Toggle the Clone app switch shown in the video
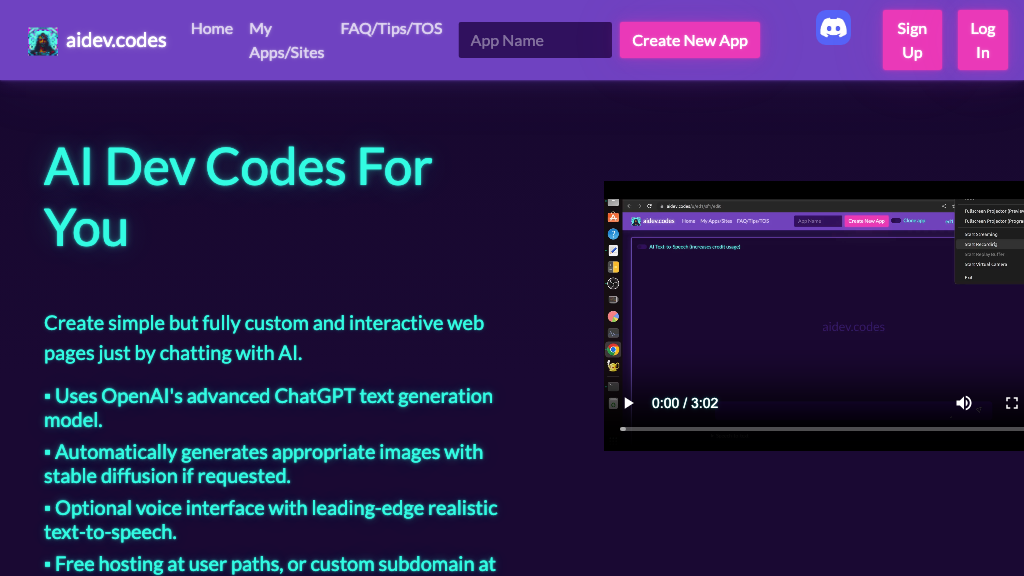This screenshot has height=576, width=1024. point(895,221)
